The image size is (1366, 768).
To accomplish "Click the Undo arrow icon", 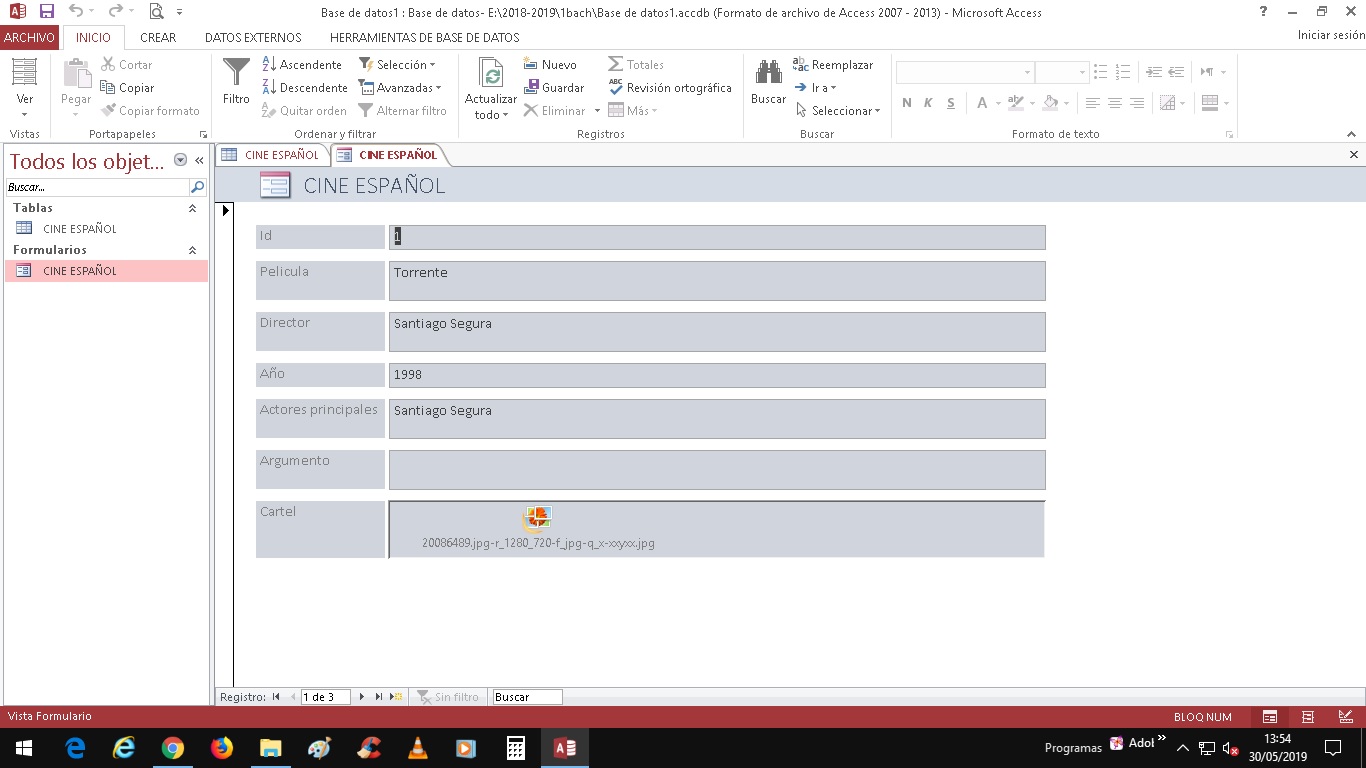I will [76, 12].
